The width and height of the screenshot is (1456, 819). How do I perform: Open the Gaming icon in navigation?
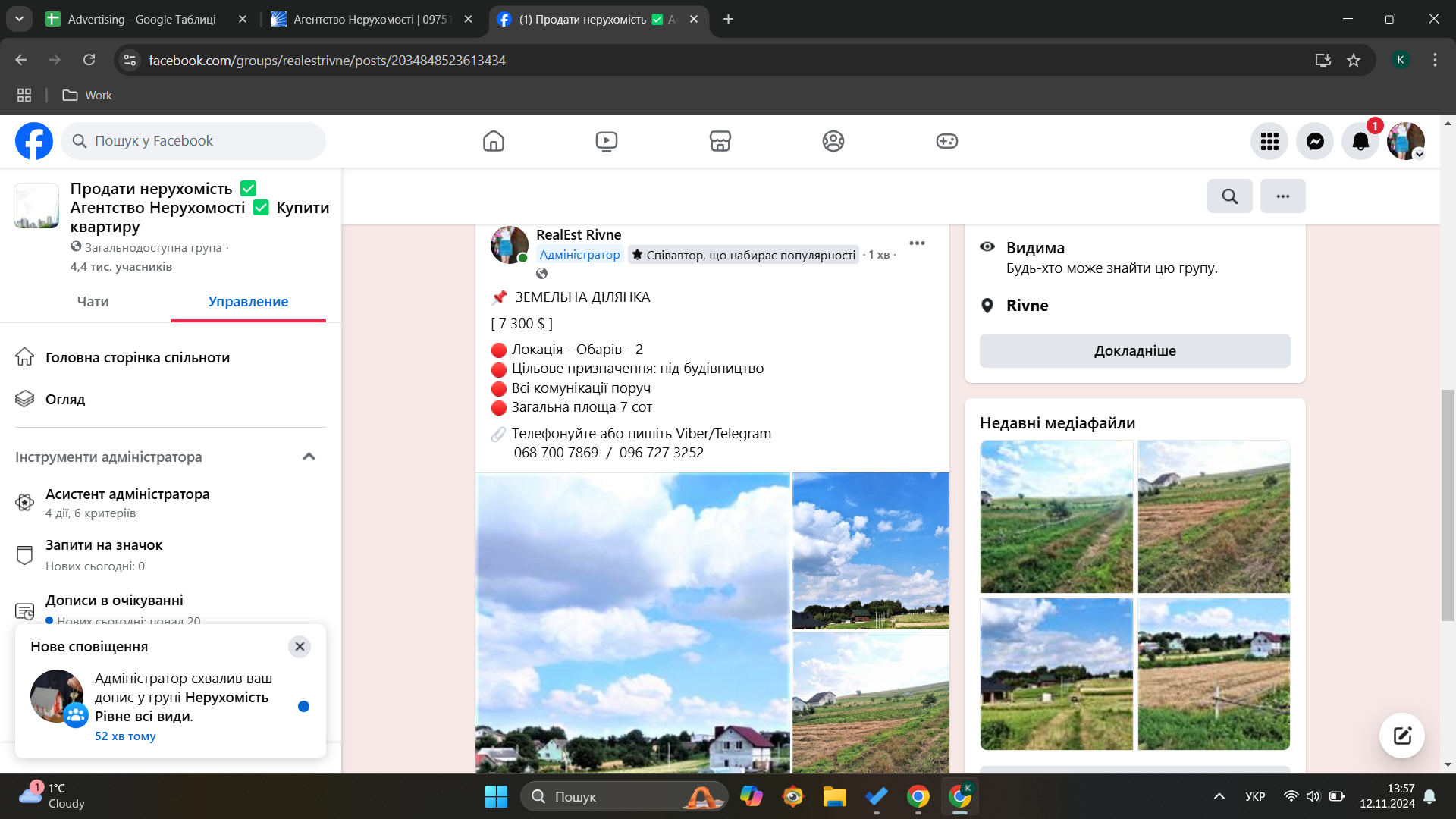pyautogui.click(x=946, y=141)
